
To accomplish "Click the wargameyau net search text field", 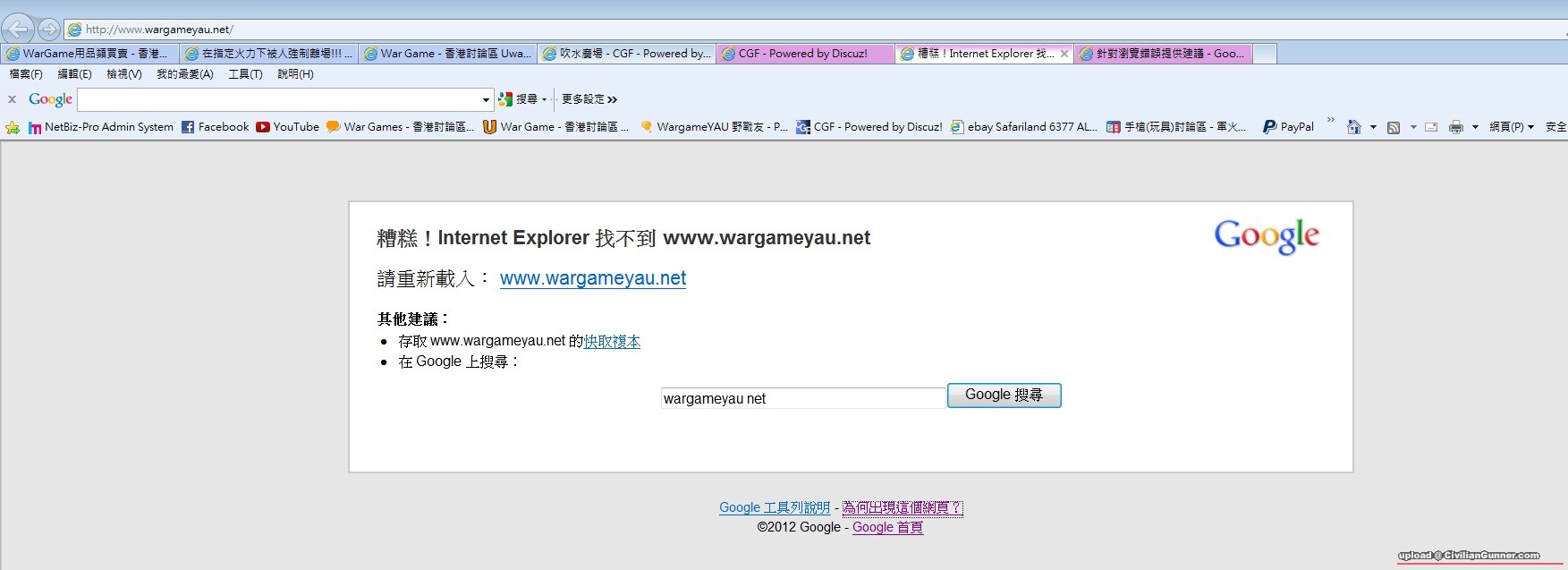I will (x=802, y=398).
